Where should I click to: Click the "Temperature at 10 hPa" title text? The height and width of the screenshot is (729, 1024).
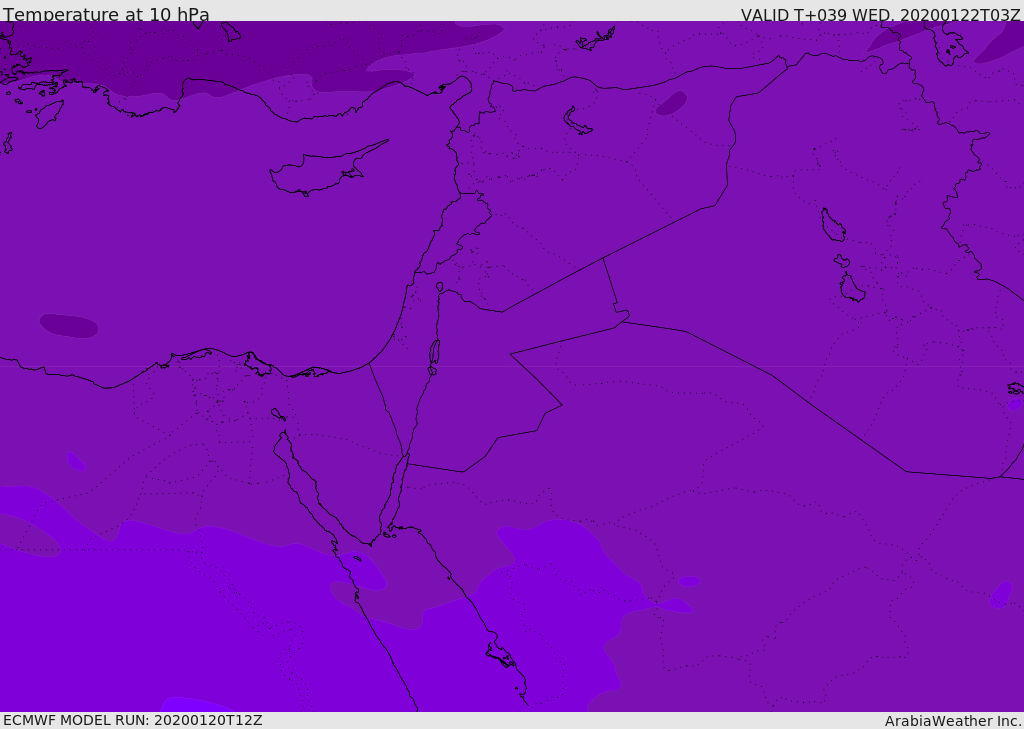[106, 14]
